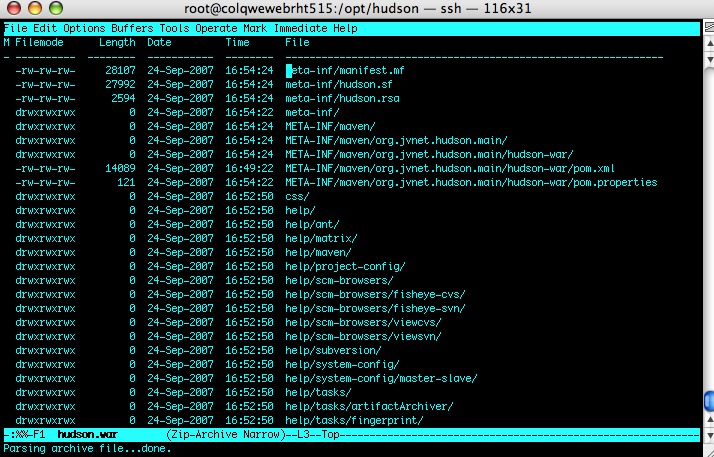714x457 pixels.
Task: Open the Help menu
Action: click(x=345, y=28)
